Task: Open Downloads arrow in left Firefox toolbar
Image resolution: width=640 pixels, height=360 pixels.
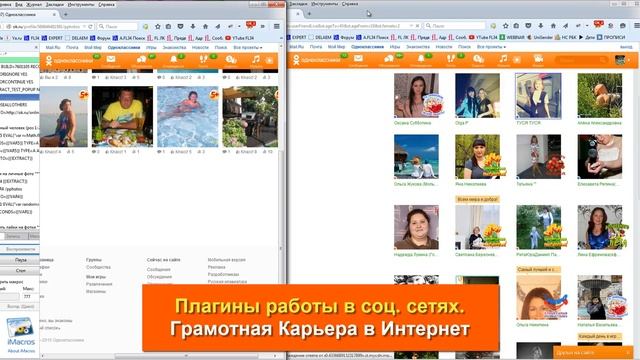Action: 193,26
